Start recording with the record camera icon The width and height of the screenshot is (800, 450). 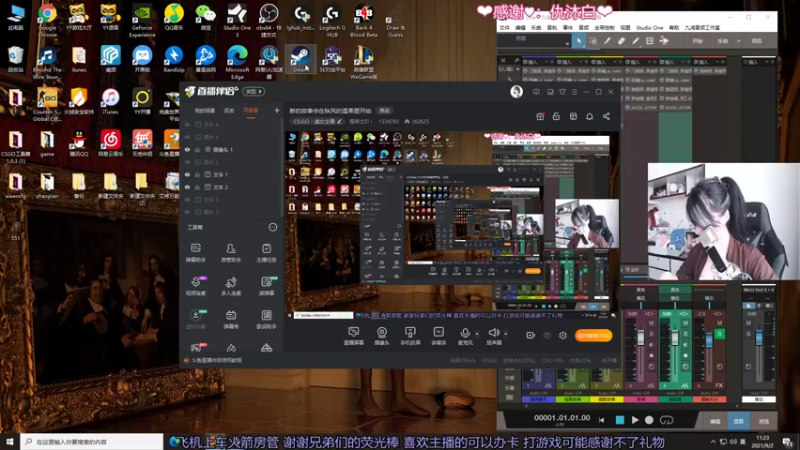click(x=531, y=335)
